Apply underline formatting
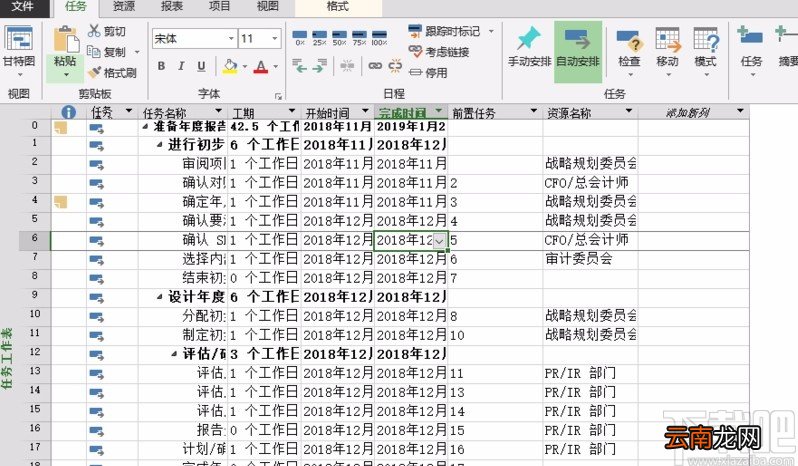The height and width of the screenshot is (466, 798). coord(201,66)
